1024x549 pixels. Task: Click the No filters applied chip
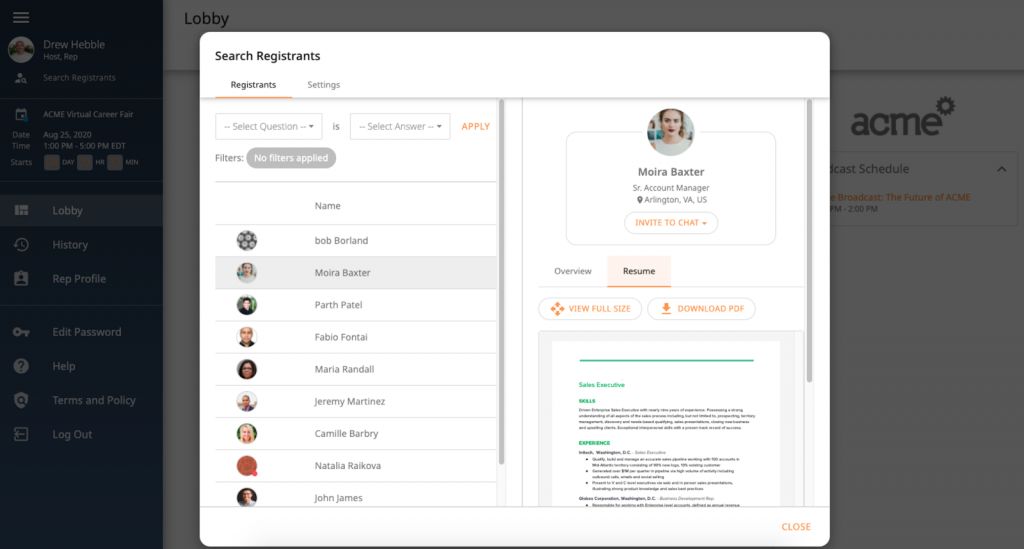tap(291, 158)
